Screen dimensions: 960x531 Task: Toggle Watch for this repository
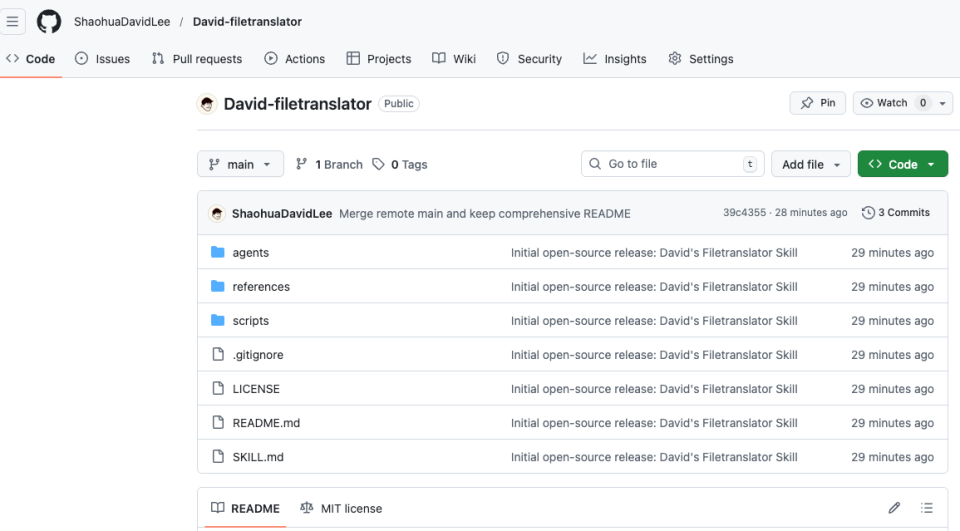(x=885, y=103)
